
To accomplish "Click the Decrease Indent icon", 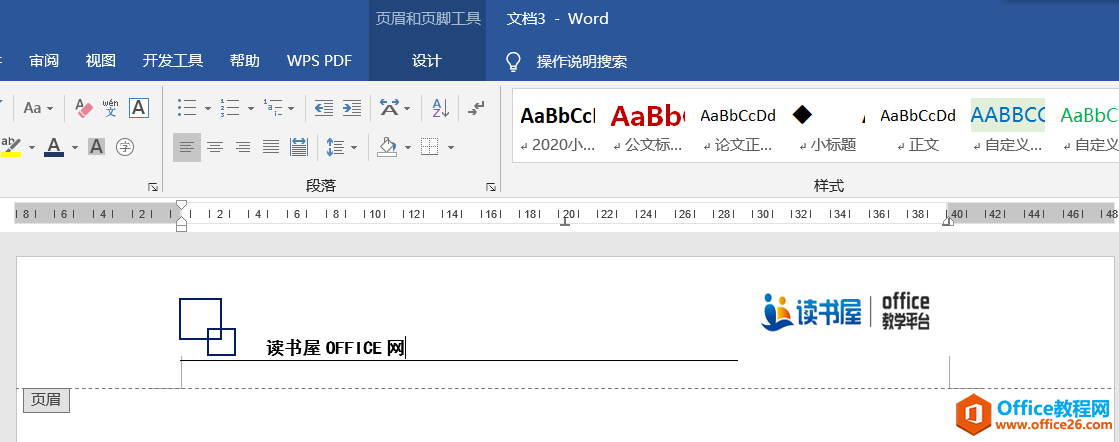I will coord(323,108).
